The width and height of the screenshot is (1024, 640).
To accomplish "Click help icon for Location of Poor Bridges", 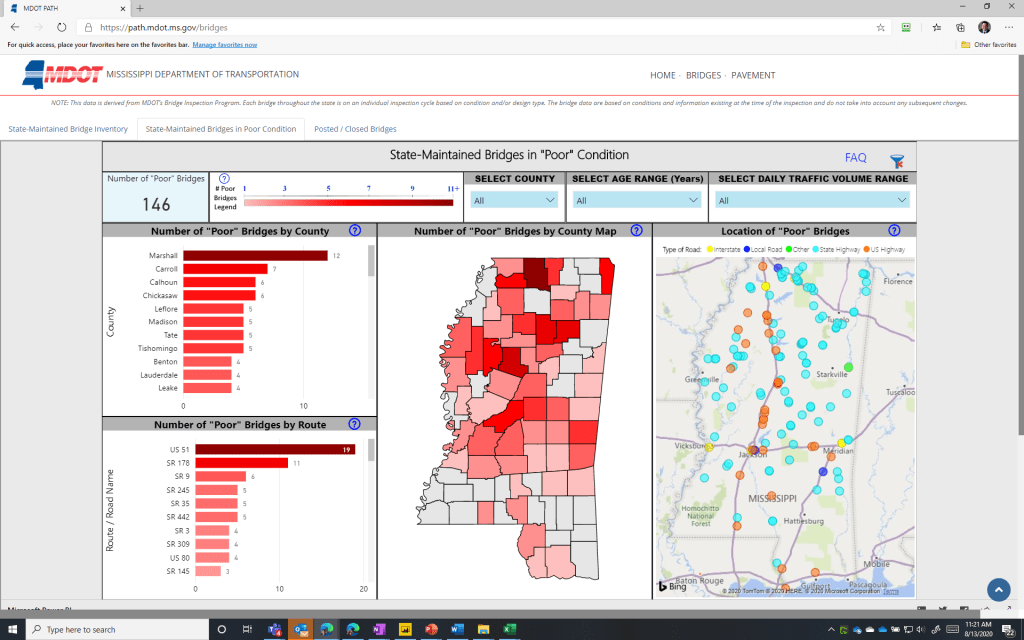I will (894, 230).
